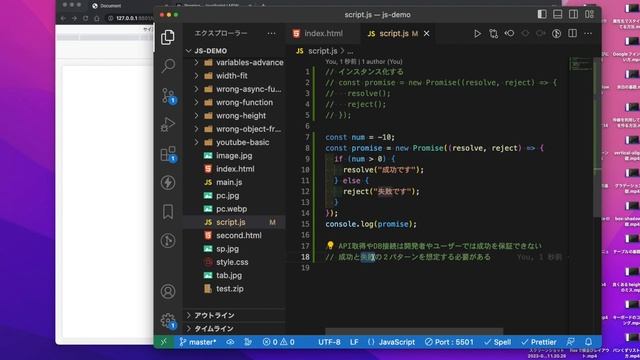Open the Bookmarks view icon
The height and width of the screenshot is (360, 640).
[x=168, y=212]
